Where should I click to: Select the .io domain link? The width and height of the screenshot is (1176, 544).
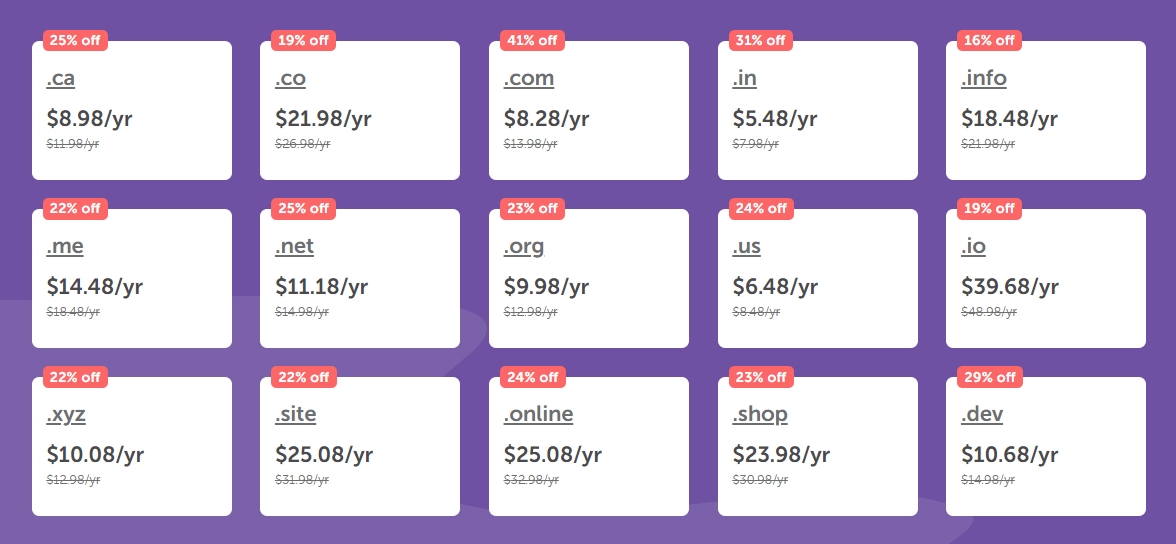[973, 246]
